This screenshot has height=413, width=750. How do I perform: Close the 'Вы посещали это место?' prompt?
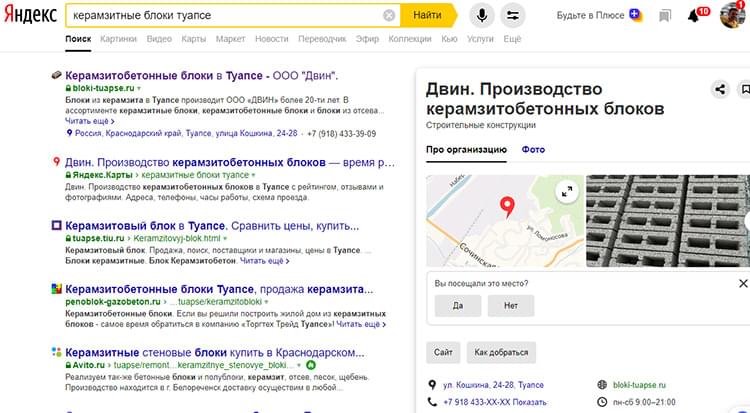pyautogui.click(x=743, y=284)
